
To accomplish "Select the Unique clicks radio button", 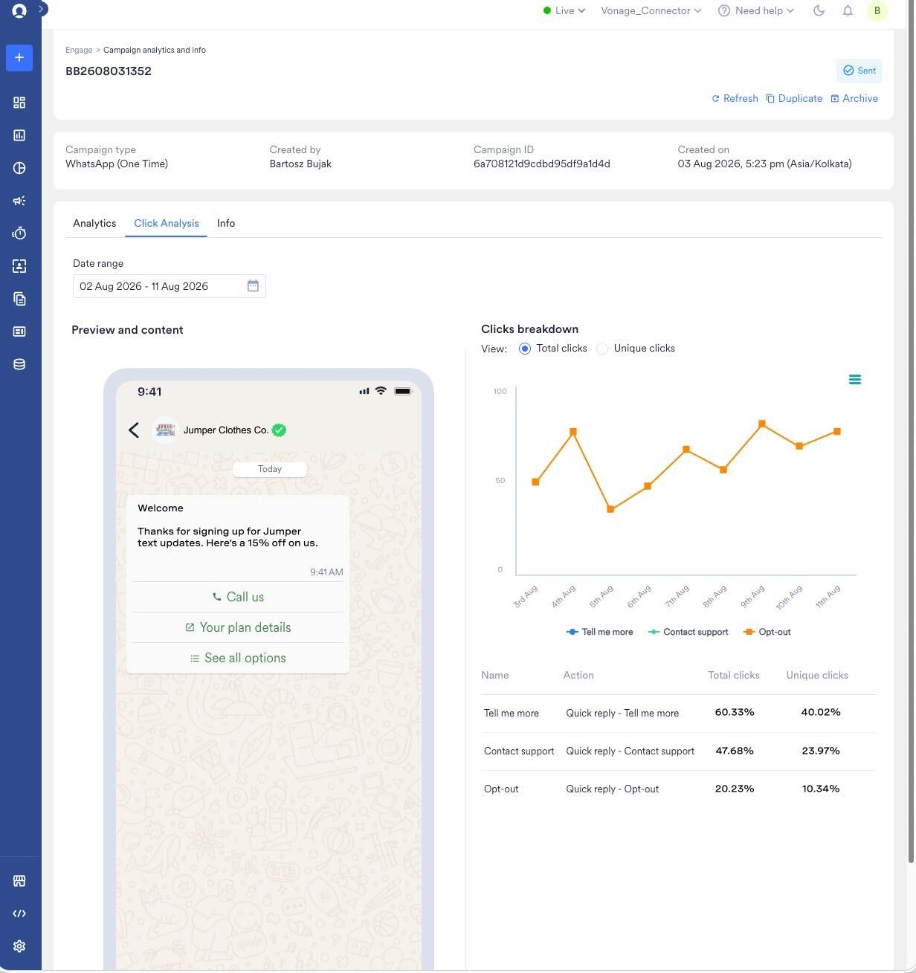I will click(602, 349).
